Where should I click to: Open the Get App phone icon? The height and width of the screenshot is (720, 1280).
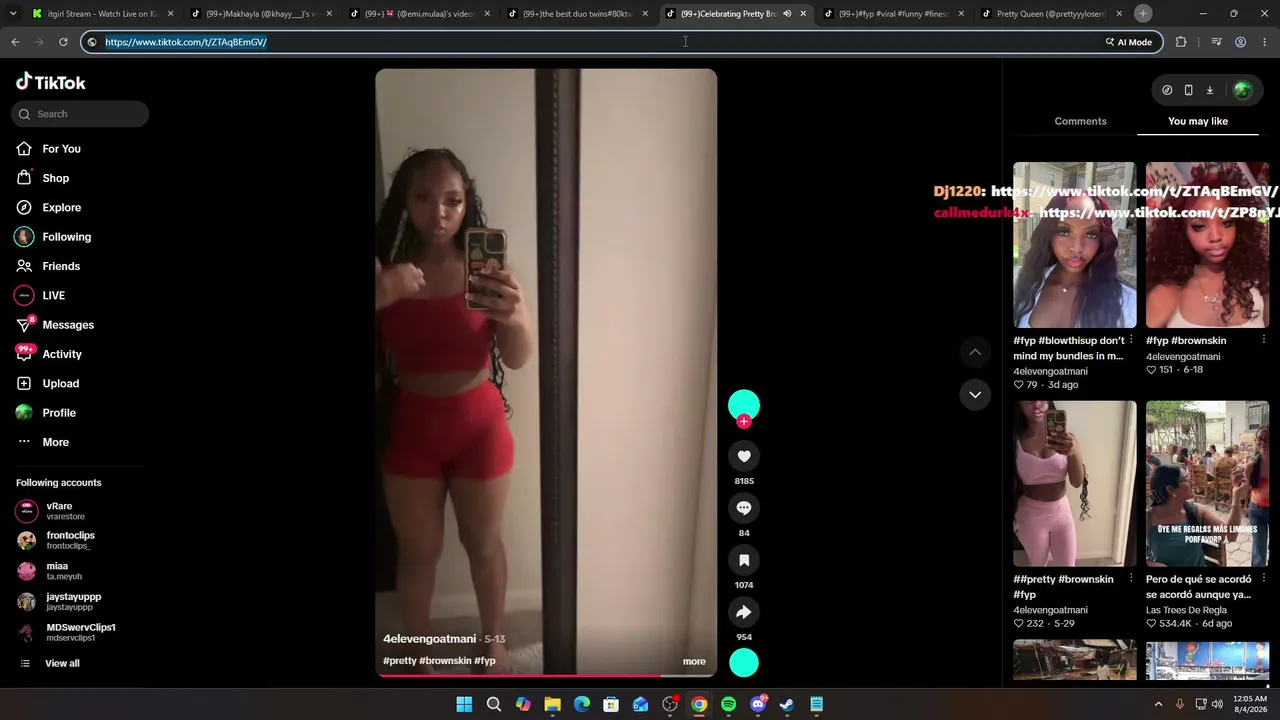1188,90
